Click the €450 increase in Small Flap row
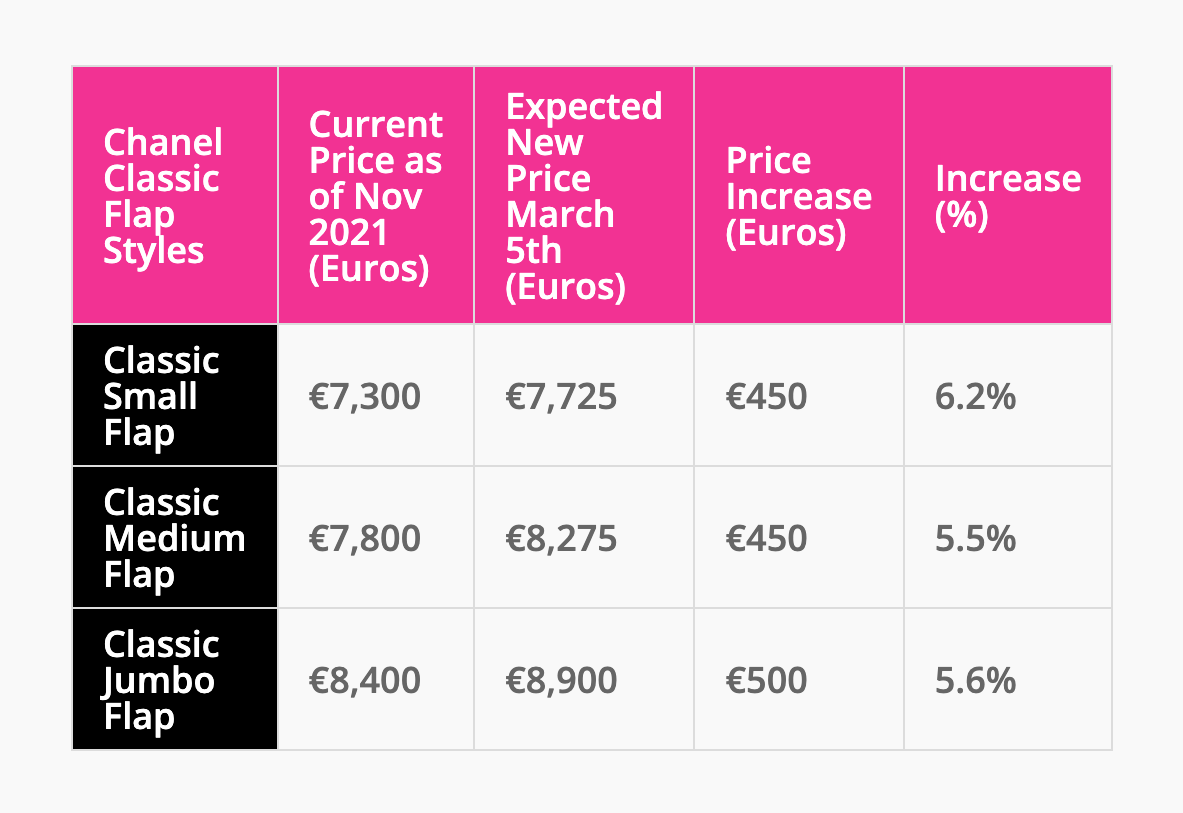 coord(766,397)
